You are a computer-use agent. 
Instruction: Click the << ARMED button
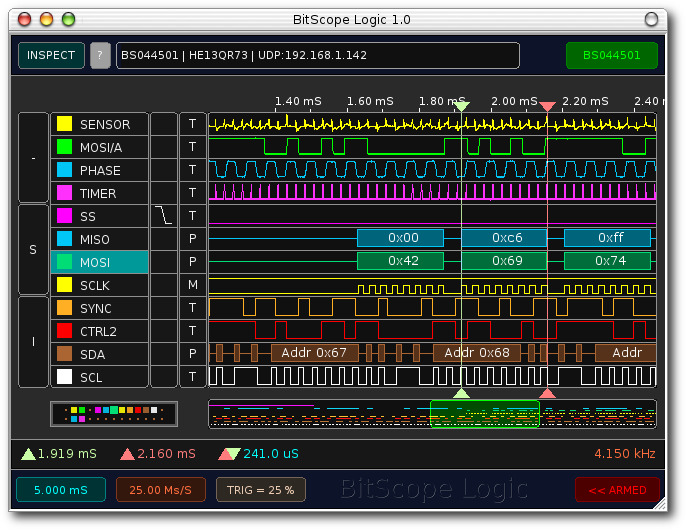click(x=616, y=490)
